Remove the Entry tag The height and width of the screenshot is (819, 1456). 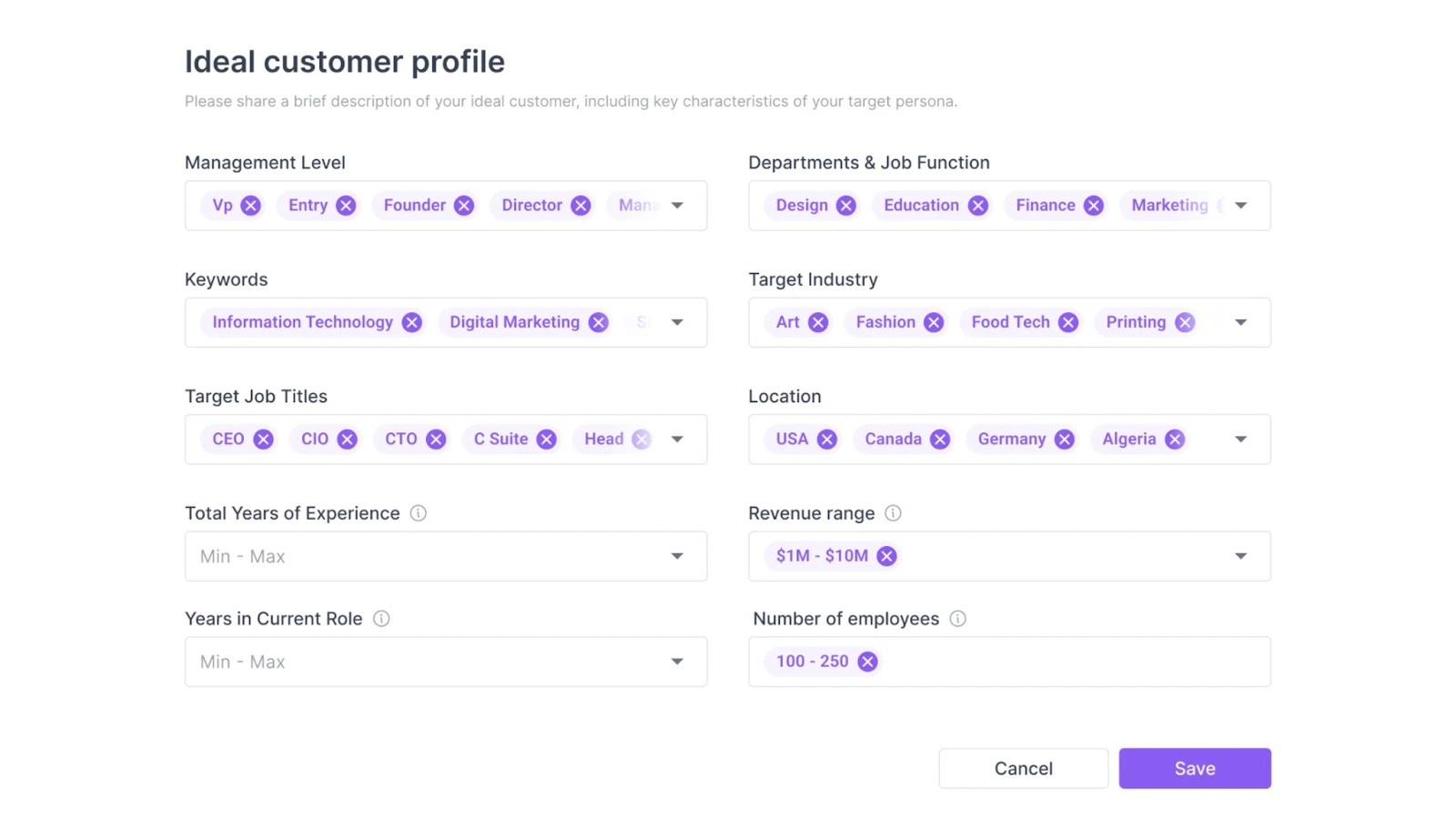pos(345,205)
